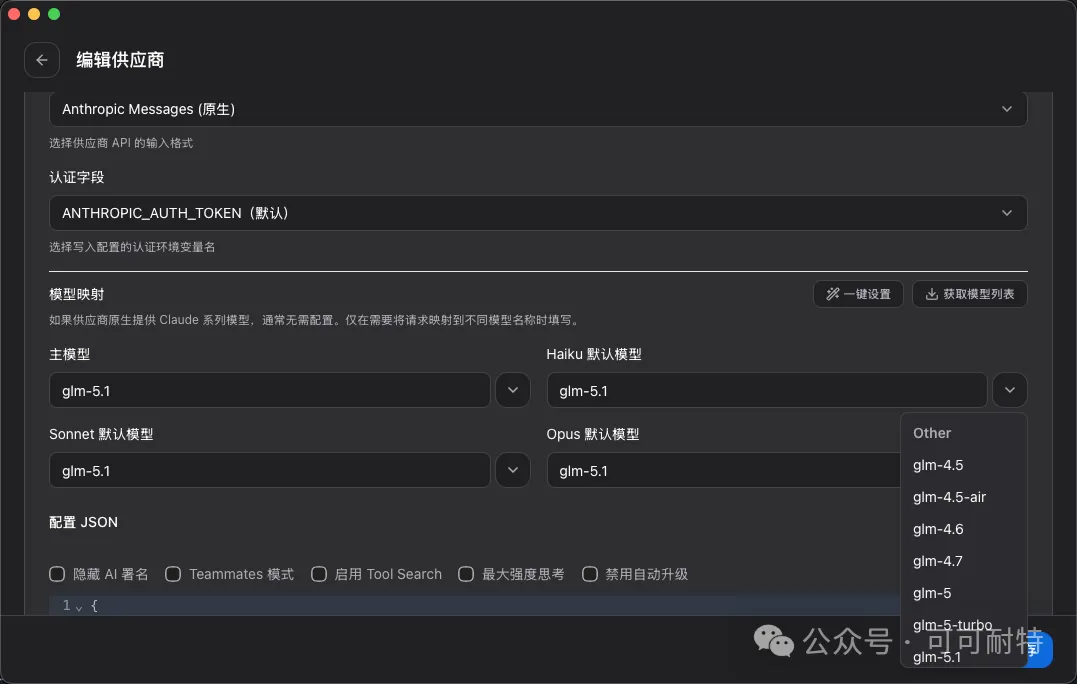Expand the Sonnet 默认模型 dropdown arrow
This screenshot has width=1077, height=684.
512,470
